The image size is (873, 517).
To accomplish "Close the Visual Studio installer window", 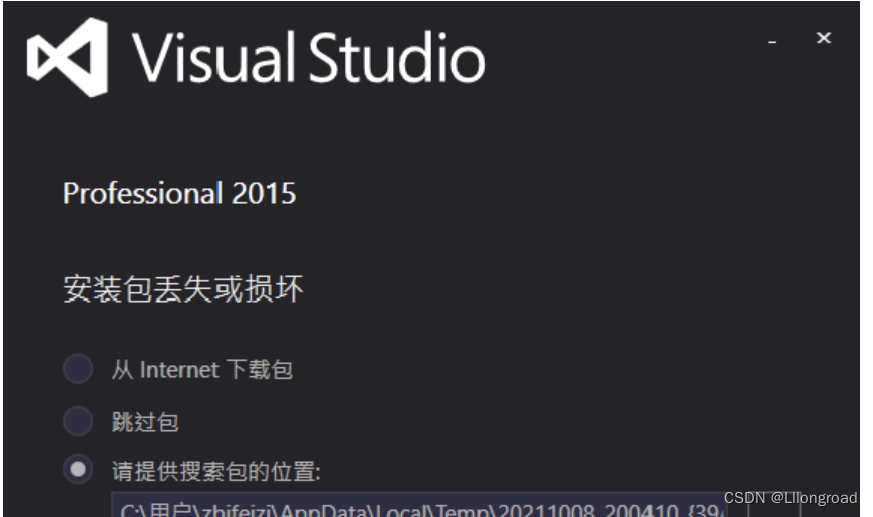I will (x=824, y=38).
